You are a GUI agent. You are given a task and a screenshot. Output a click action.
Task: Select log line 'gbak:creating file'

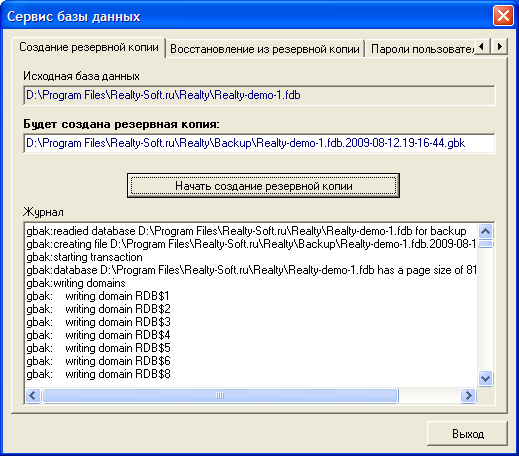pyautogui.click(x=251, y=244)
